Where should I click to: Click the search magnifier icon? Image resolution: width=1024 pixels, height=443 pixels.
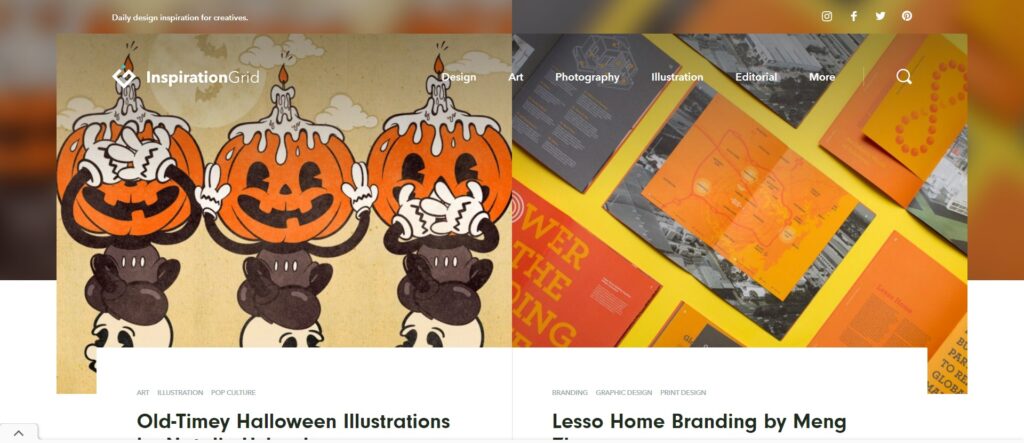click(904, 77)
